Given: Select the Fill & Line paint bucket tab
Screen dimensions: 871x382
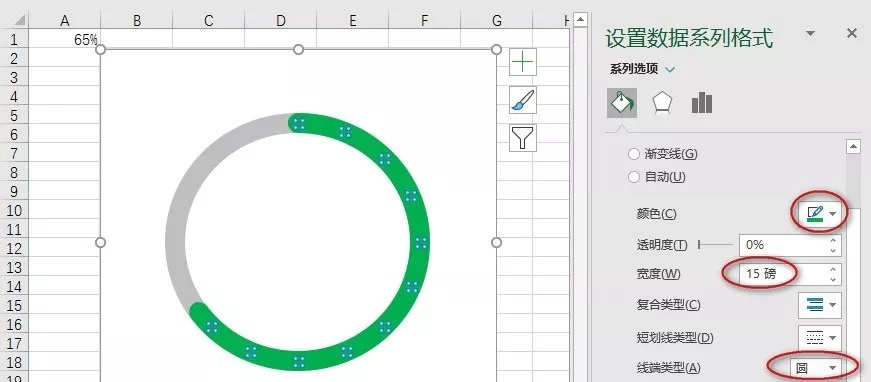Looking at the screenshot, I should coord(622,103).
